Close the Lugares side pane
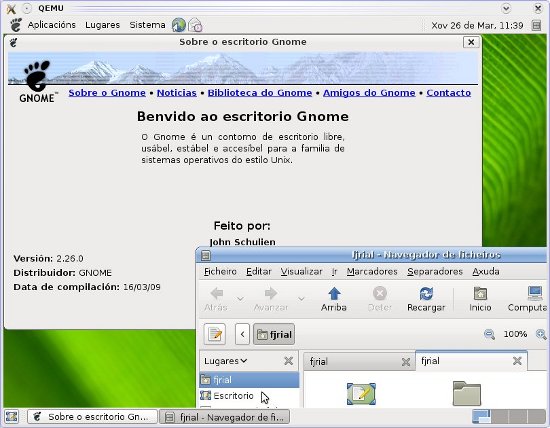The image size is (550, 428). click(x=288, y=361)
